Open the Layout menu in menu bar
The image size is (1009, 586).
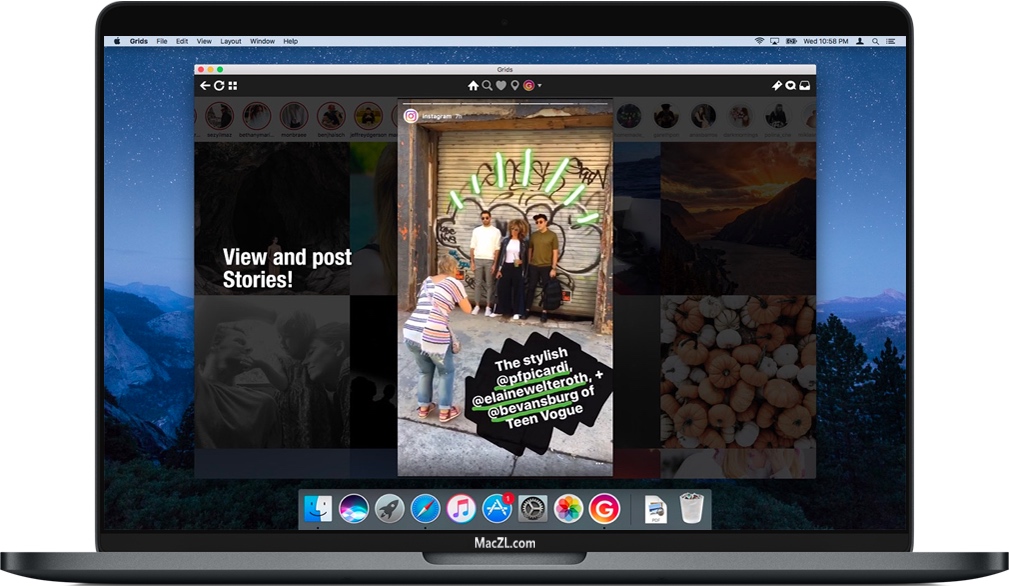[231, 41]
